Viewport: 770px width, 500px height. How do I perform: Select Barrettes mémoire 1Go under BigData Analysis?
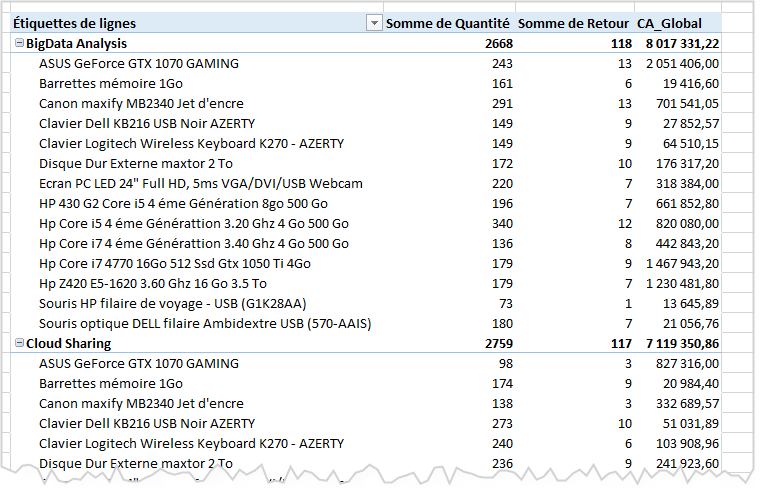pyautogui.click(x=111, y=83)
